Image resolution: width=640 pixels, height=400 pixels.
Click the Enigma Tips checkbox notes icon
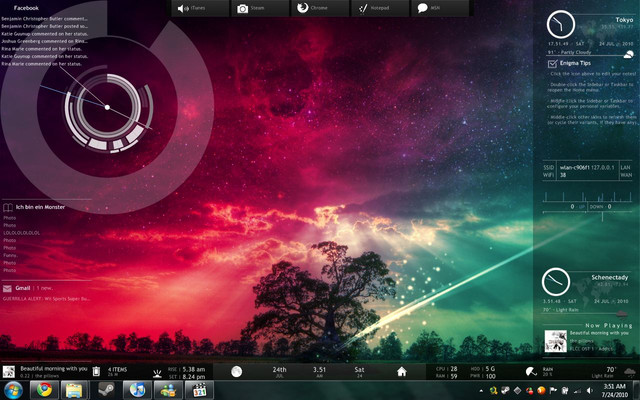(x=552, y=64)
